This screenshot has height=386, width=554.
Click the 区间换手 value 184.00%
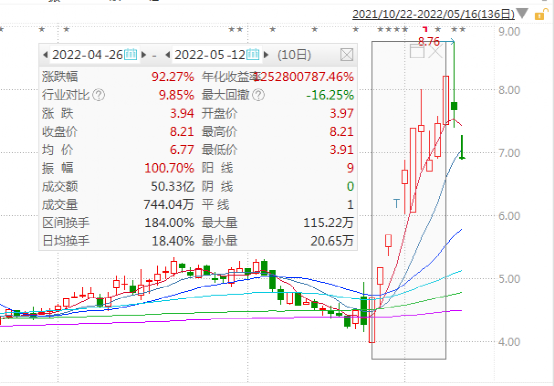(170, 223)
